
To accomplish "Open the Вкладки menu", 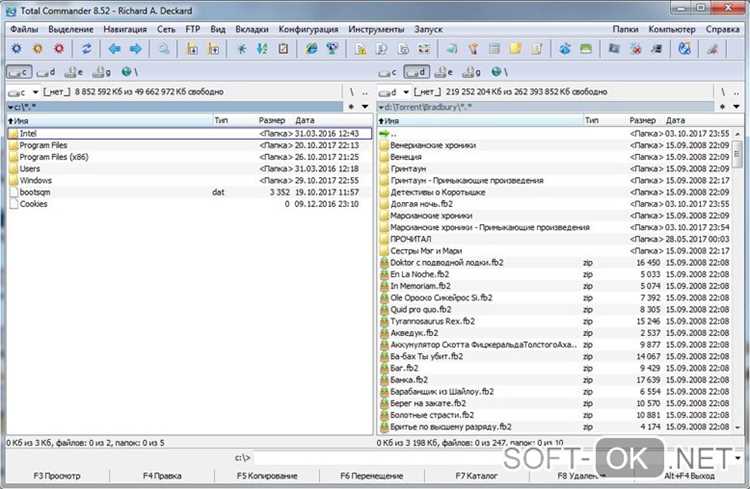I will (252, 29).
